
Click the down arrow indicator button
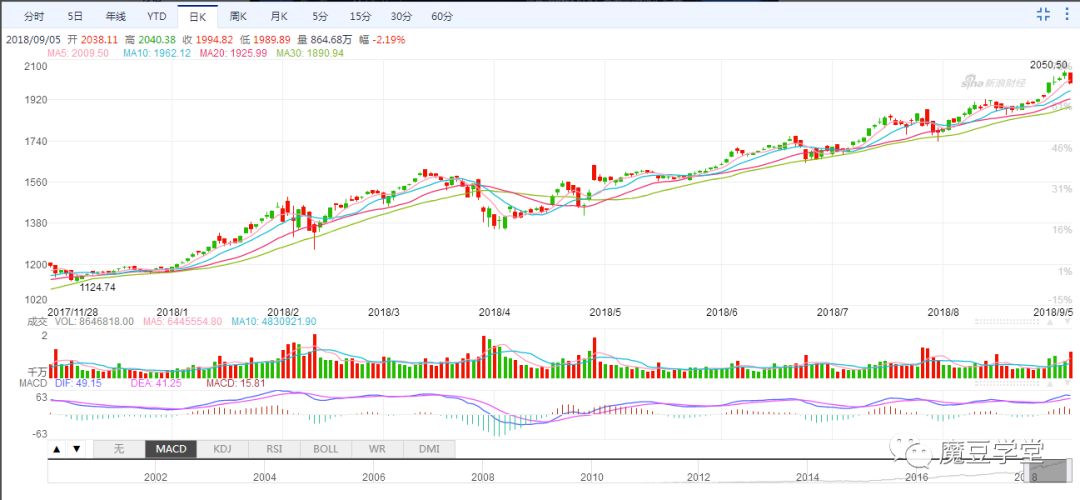[77, 449]
